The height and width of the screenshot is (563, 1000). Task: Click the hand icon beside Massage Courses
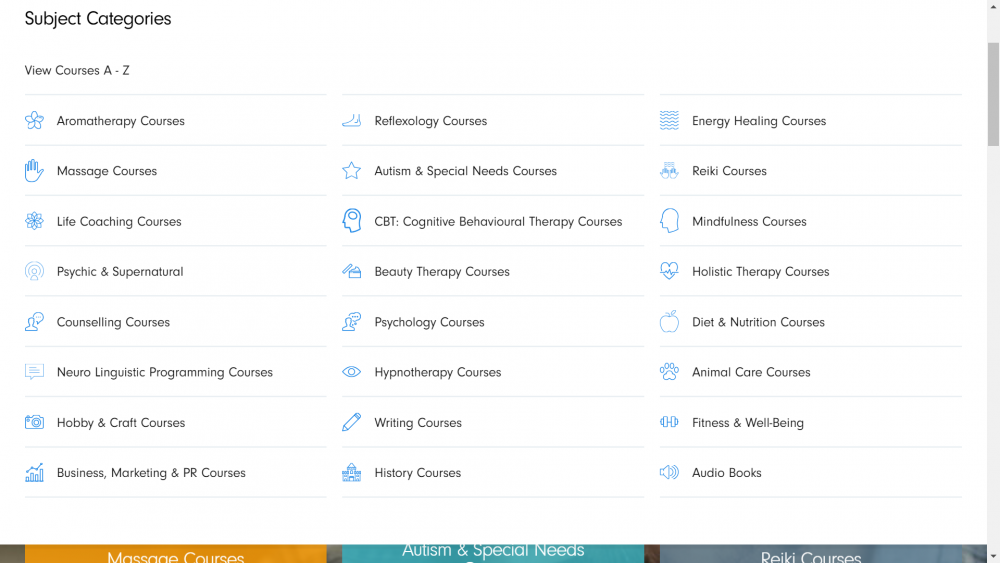pos(34,171)
